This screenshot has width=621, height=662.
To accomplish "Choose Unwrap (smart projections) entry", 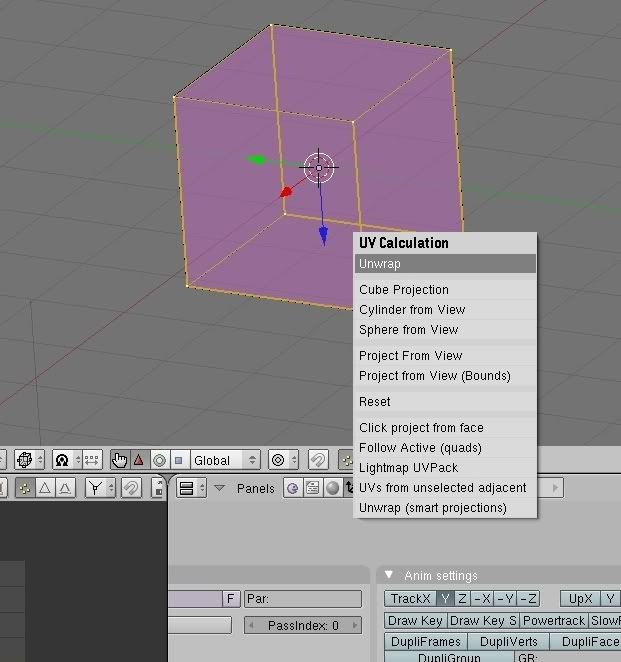I will click(445, 508).
